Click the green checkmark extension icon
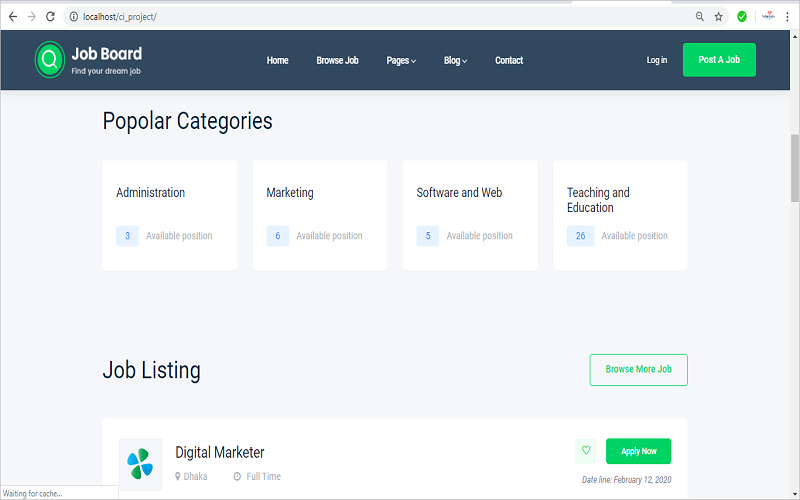800x500 pixels. [742, 17]
